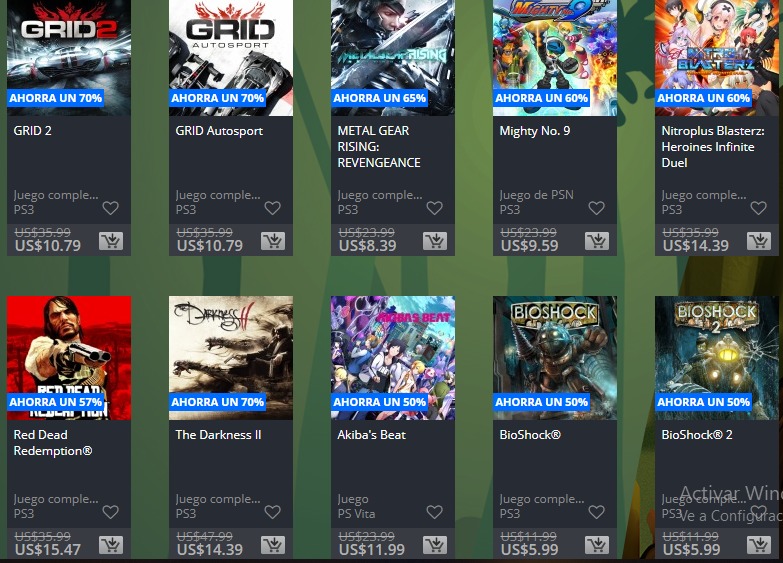Add The Darkness II to cart
The image size is (783, 563).
(272, 545)
